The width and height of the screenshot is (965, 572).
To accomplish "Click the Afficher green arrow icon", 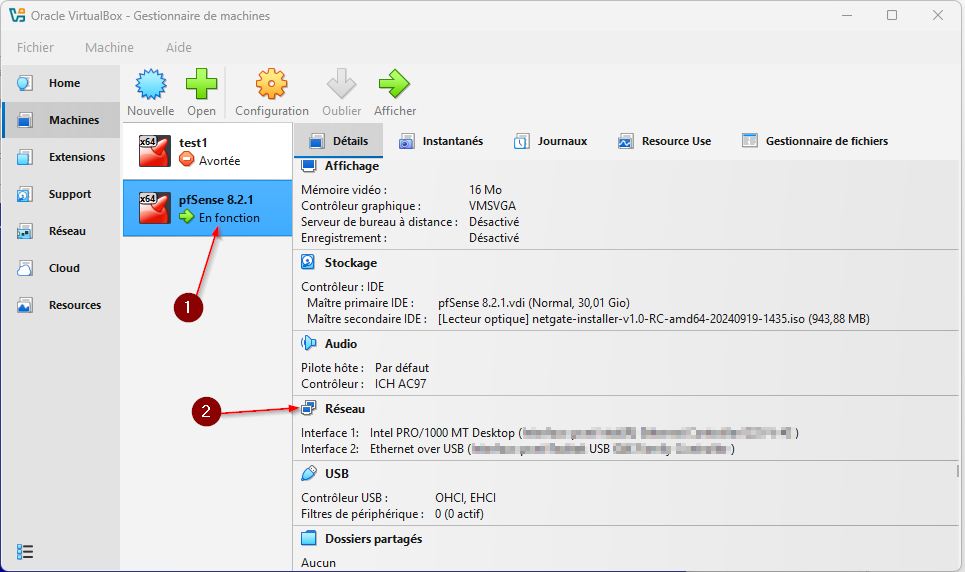I will (x=394, y=85).
